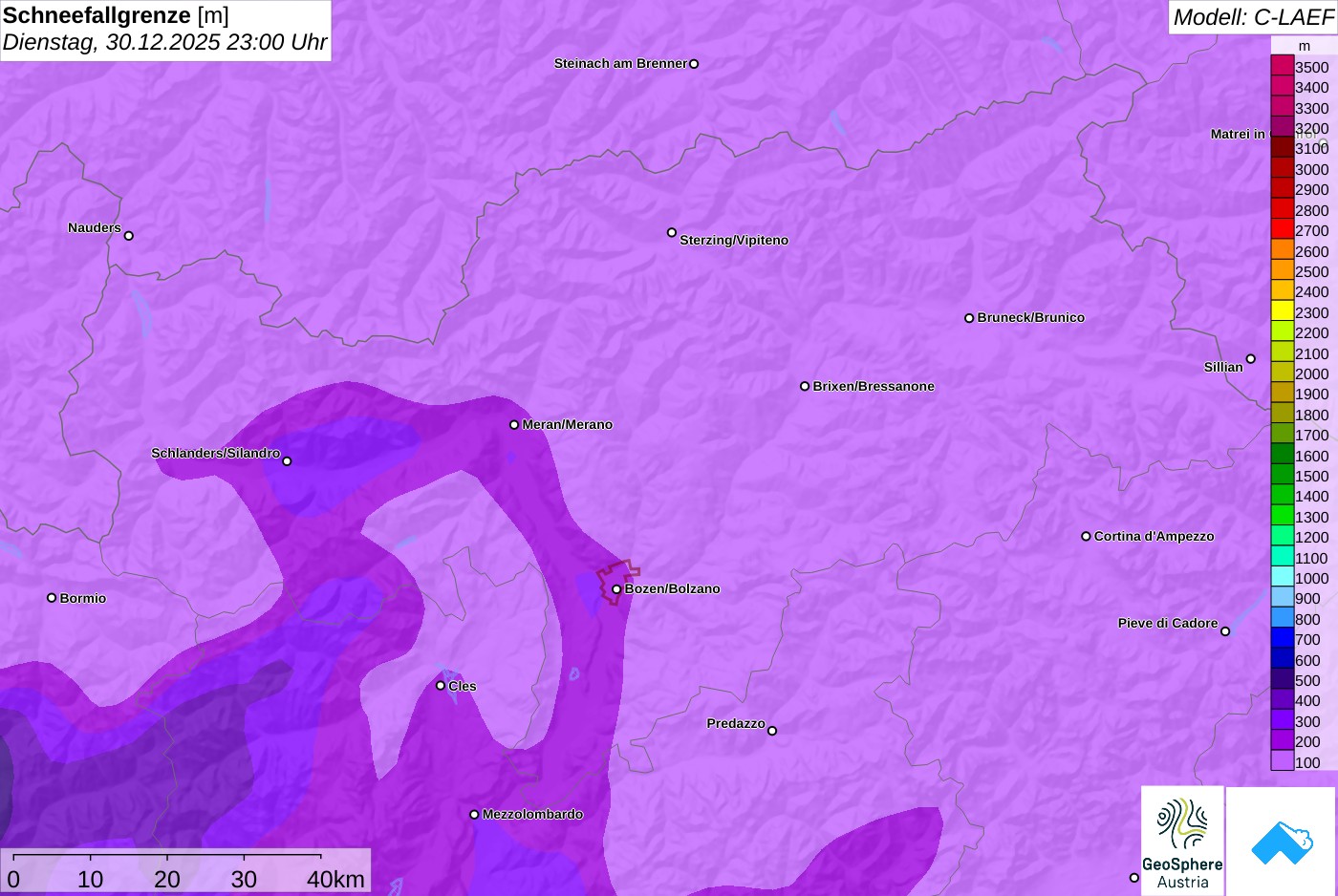Click the 700 m blue legend swatch

1282,639
